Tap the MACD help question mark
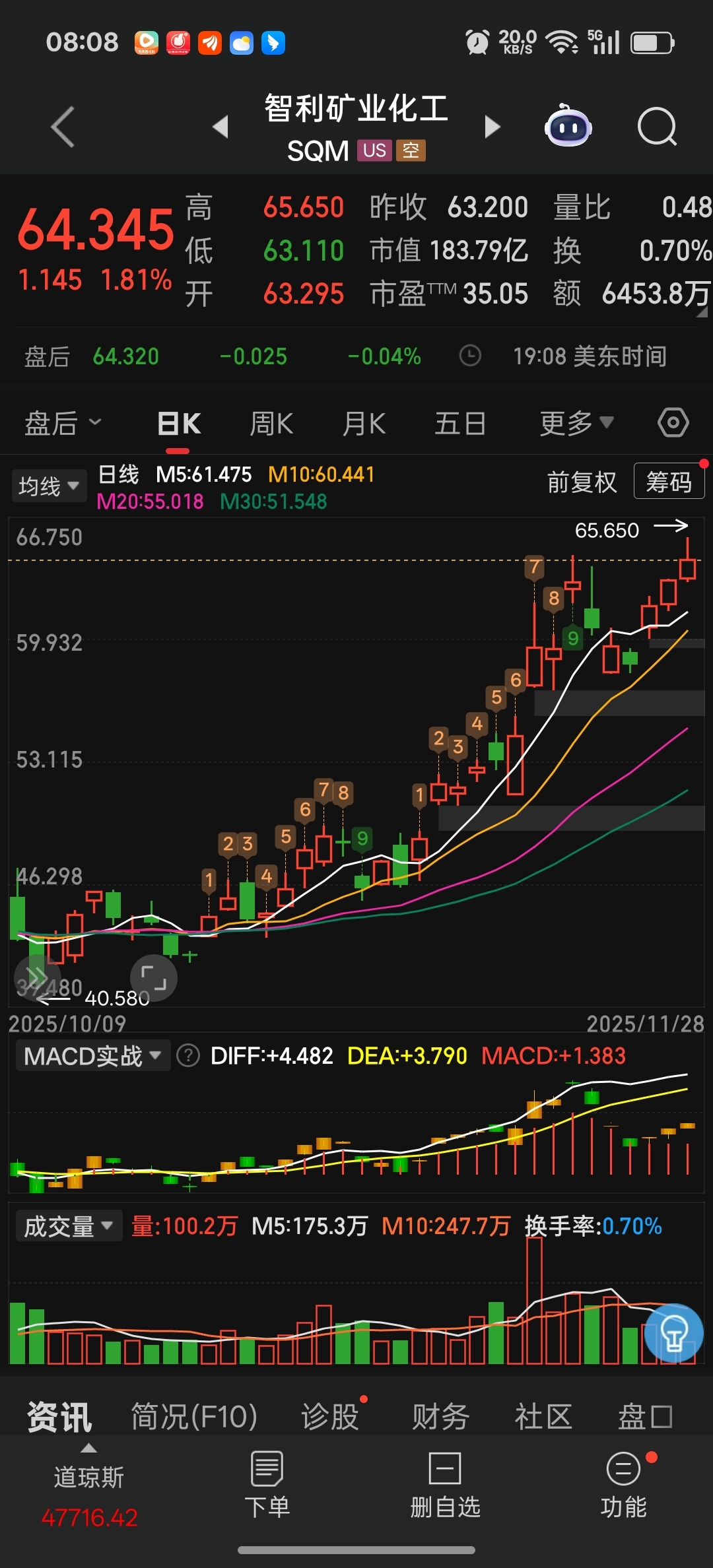713x1568 pixels. tap(188, 1056)
